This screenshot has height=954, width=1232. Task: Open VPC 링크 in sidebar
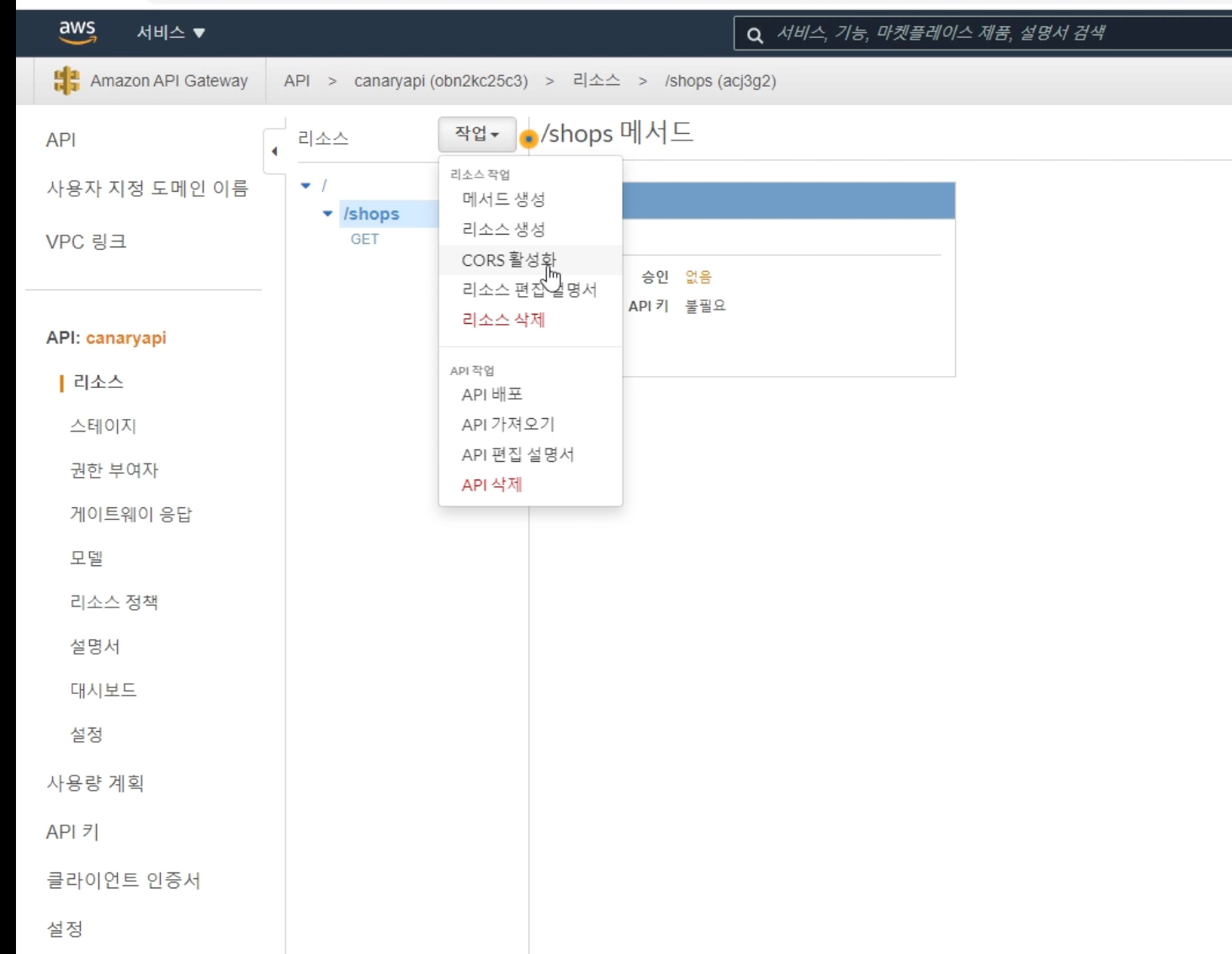[86, 241]
